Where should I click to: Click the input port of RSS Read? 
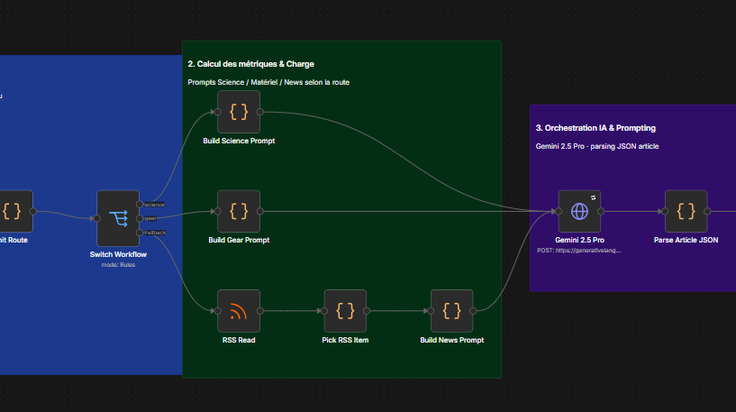point(217,311)
